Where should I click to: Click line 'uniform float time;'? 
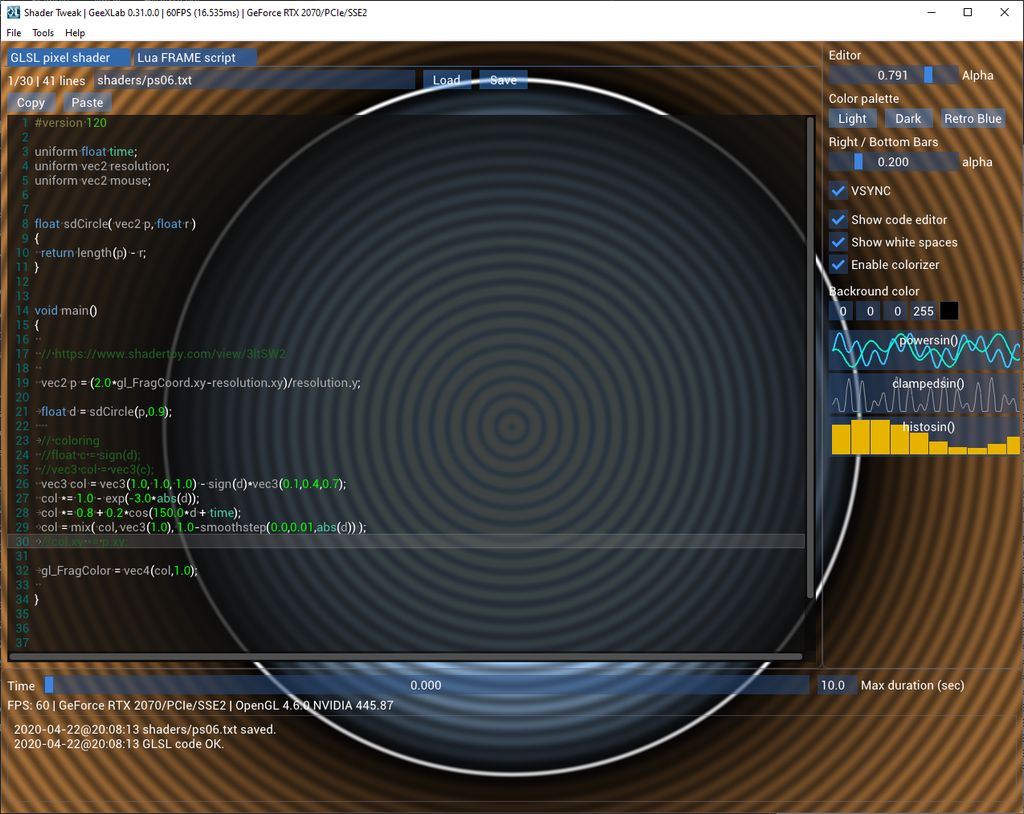pyautogui.click(x=86, y=152)
